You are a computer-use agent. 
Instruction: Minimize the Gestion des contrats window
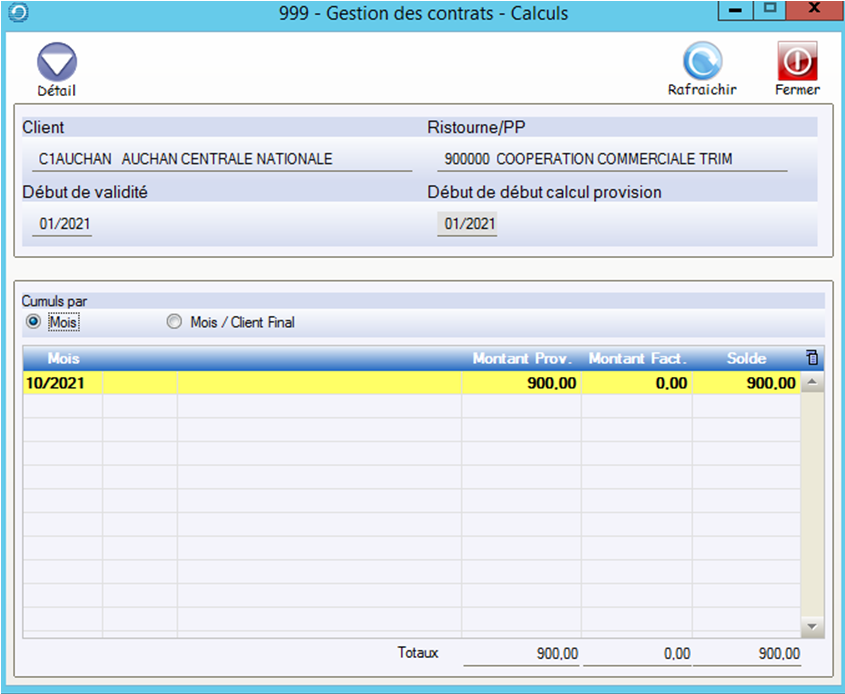(736, 8)
